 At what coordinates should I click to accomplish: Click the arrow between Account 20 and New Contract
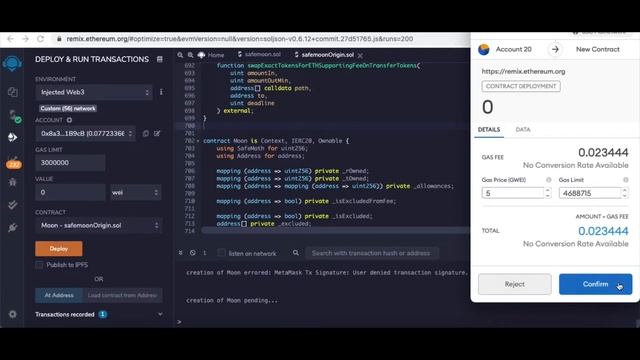point(555,49)
